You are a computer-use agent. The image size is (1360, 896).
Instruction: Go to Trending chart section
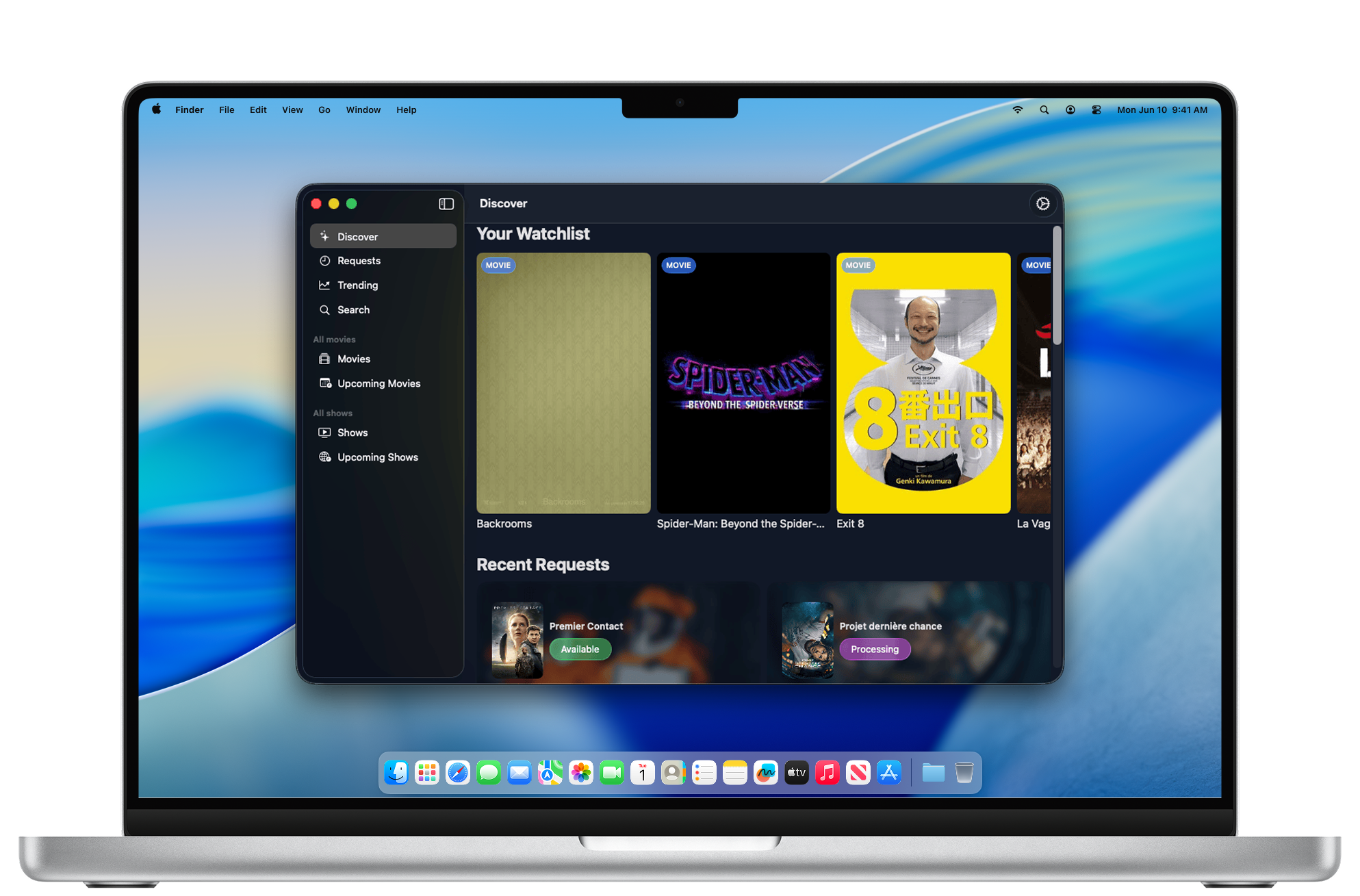click(357, 285)
